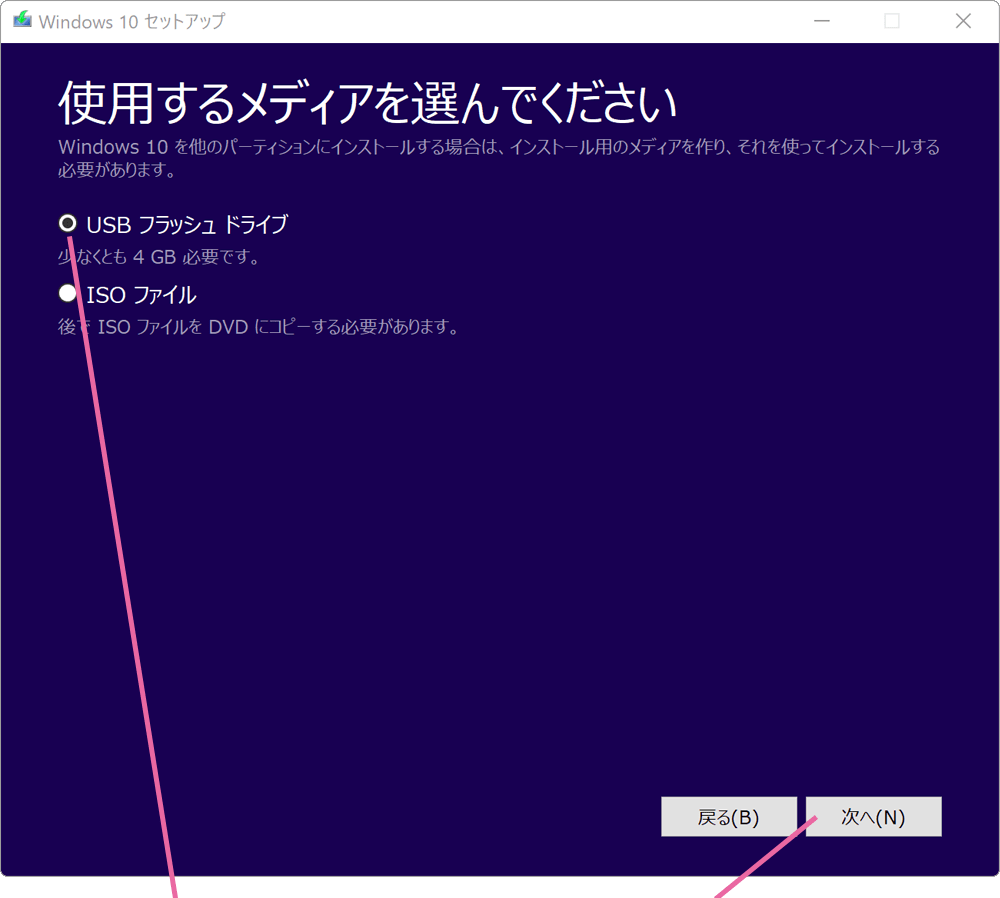Click the ISO note about copying to DVD
Image resolution: width=1000 pixels, height=898 pixels.
point(258,327)
